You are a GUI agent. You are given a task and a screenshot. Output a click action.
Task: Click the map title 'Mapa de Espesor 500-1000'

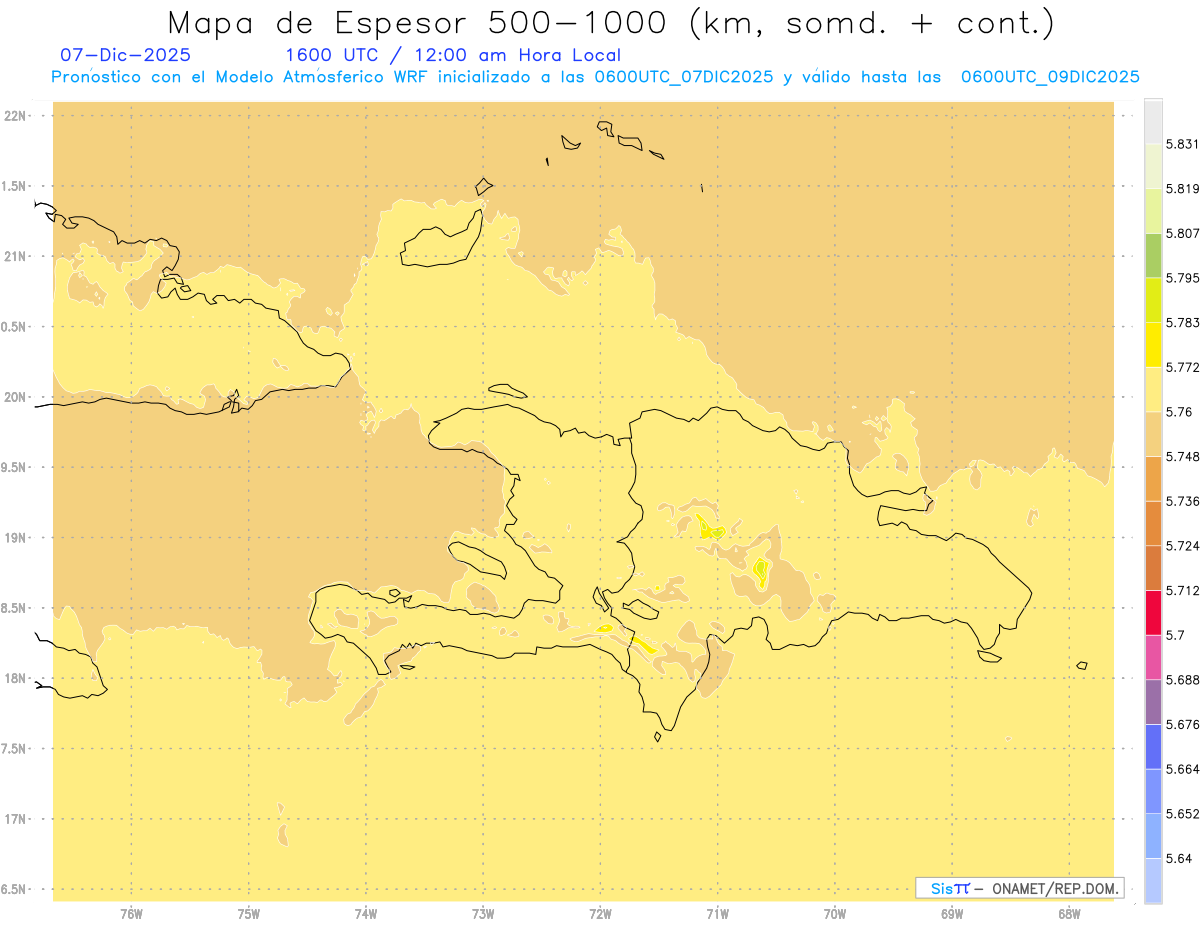tap(417, 22)
